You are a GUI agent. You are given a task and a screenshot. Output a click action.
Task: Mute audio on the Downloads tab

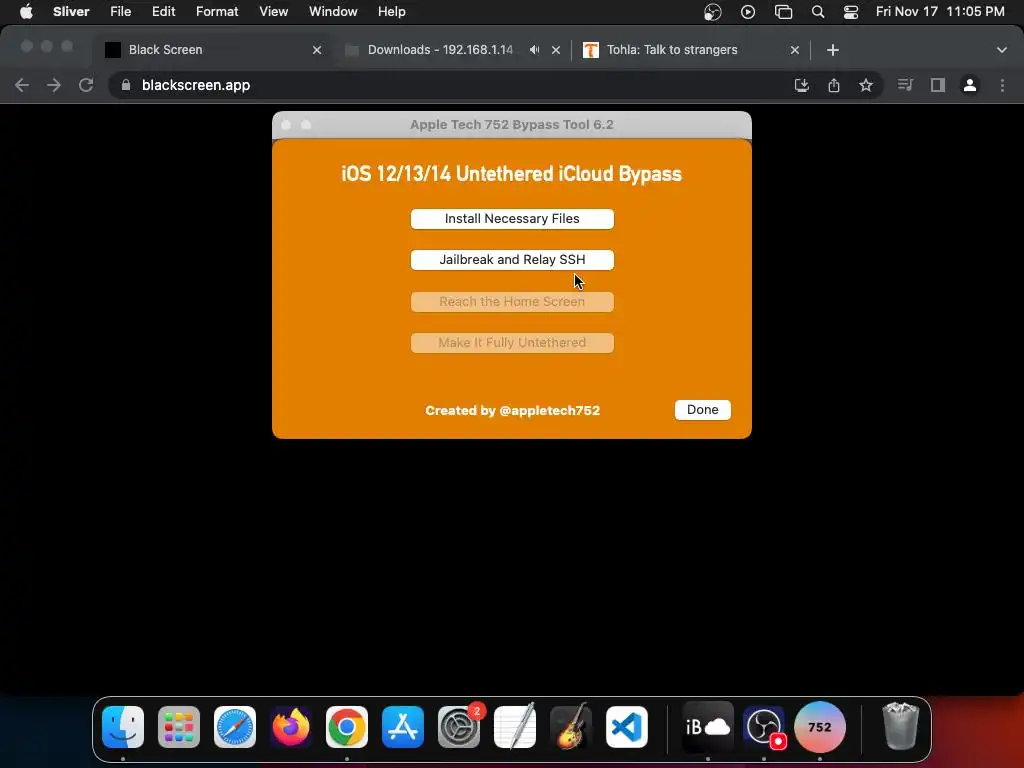tap(535, 50)
